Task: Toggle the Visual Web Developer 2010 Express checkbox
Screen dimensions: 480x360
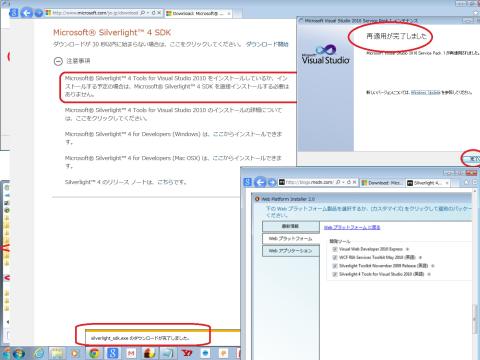Action: 335,249
